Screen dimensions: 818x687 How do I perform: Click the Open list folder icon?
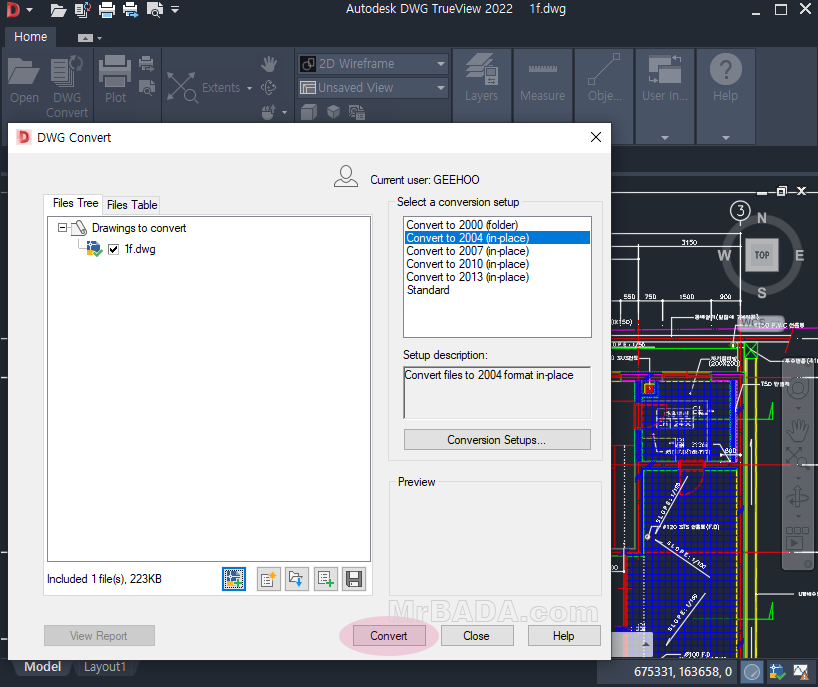coord(297,579)
